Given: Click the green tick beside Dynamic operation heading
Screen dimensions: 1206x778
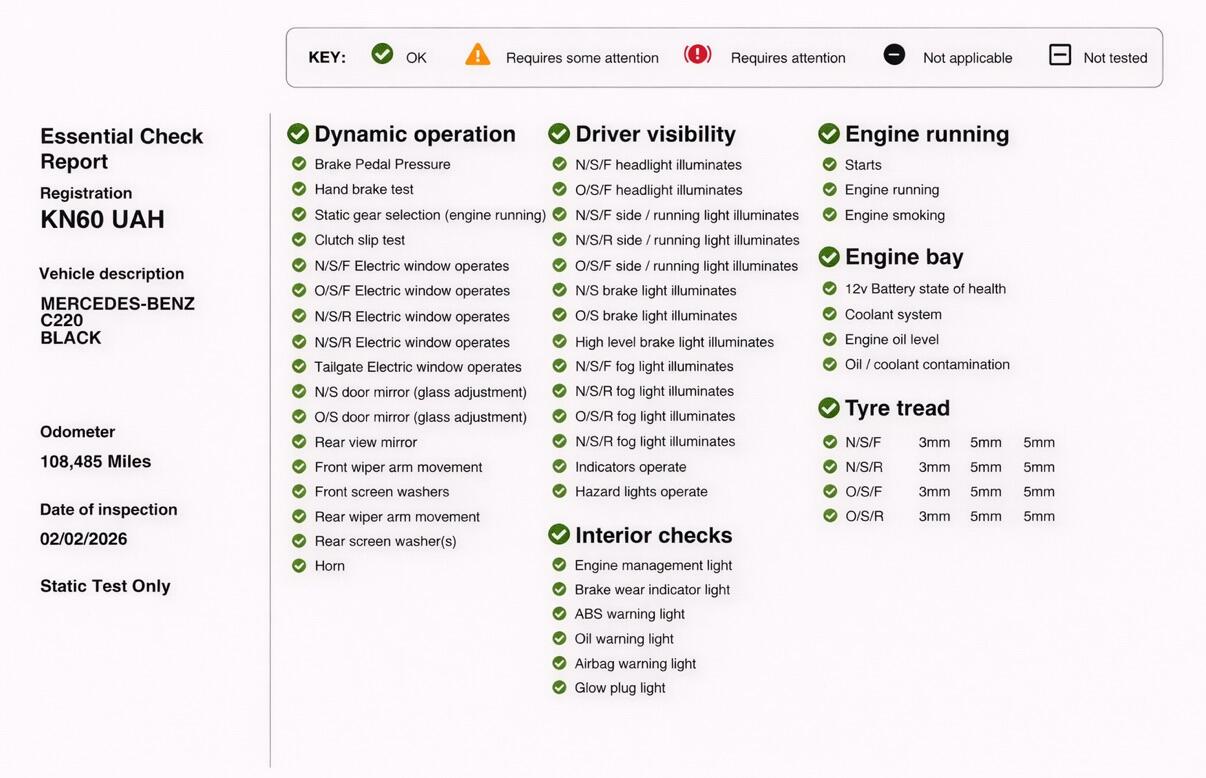Looking at the screenshot, I should tap(298, 134).
